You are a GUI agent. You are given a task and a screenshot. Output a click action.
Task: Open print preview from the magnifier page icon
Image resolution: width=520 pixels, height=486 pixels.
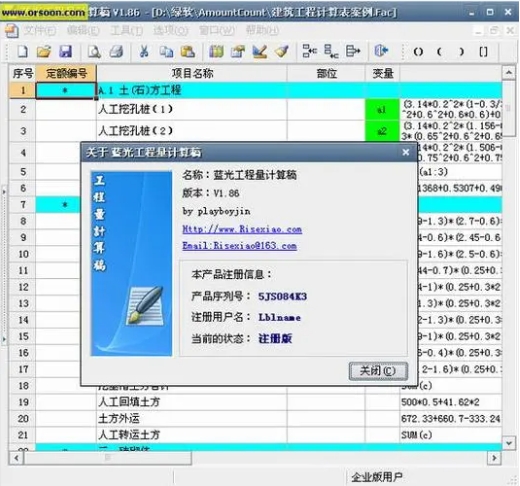(x=94, y=52)
